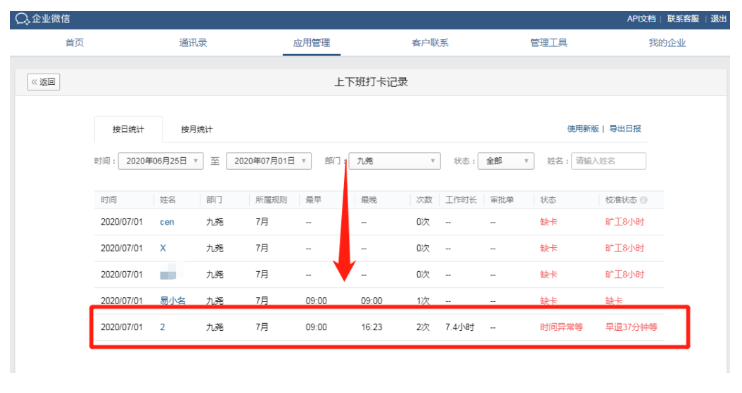Open employee name link cen
The image size is (742, 393).
click(x=167, y=222)
